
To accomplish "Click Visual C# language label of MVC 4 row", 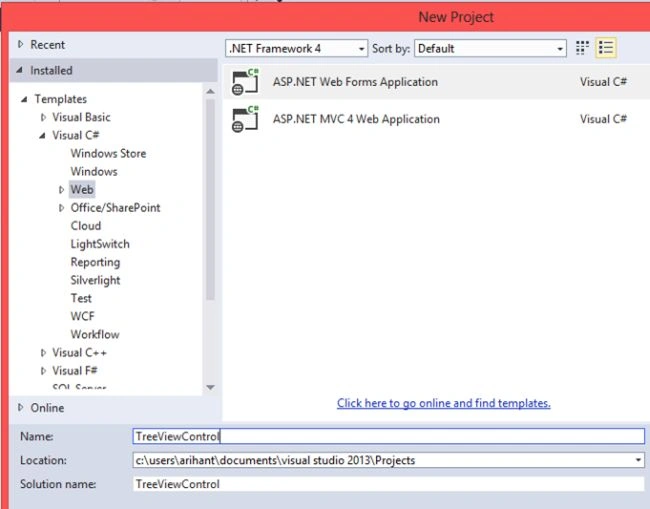I will tap(603, 119).
